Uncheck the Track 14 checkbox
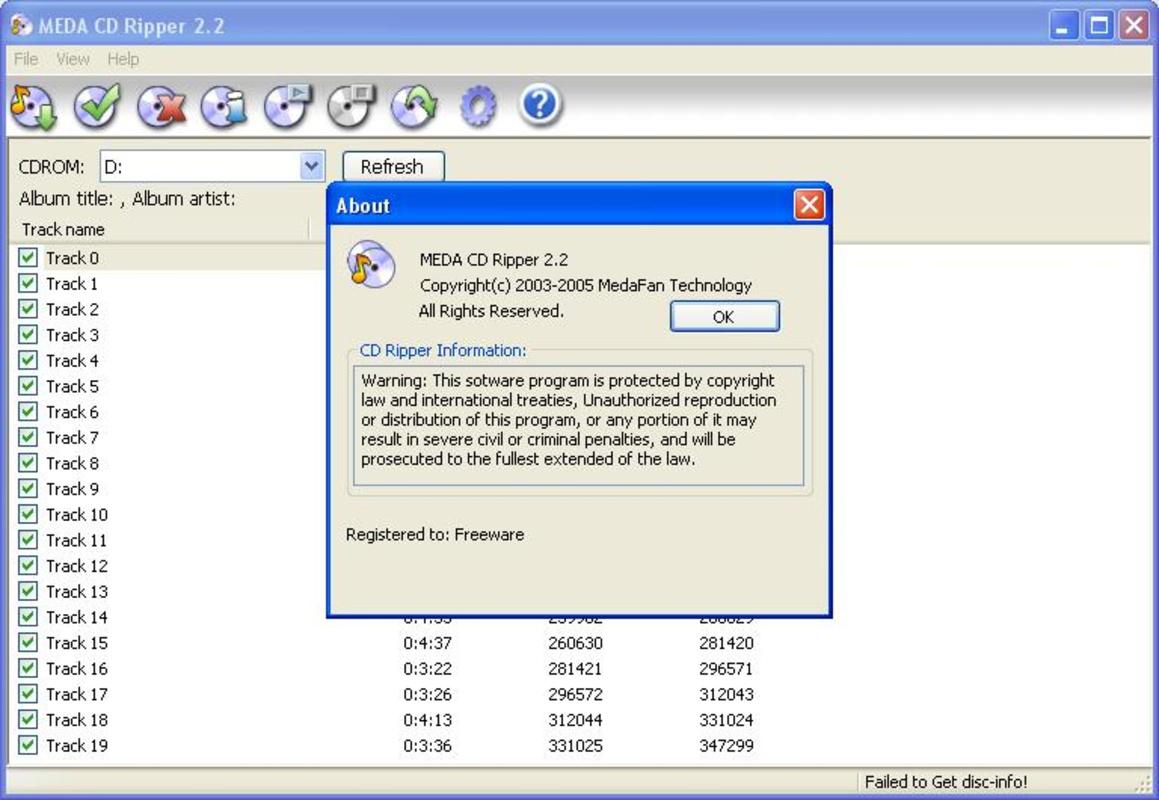This screenshot has width=1159, height=800. pyautogui.click(x=28, y=617)
